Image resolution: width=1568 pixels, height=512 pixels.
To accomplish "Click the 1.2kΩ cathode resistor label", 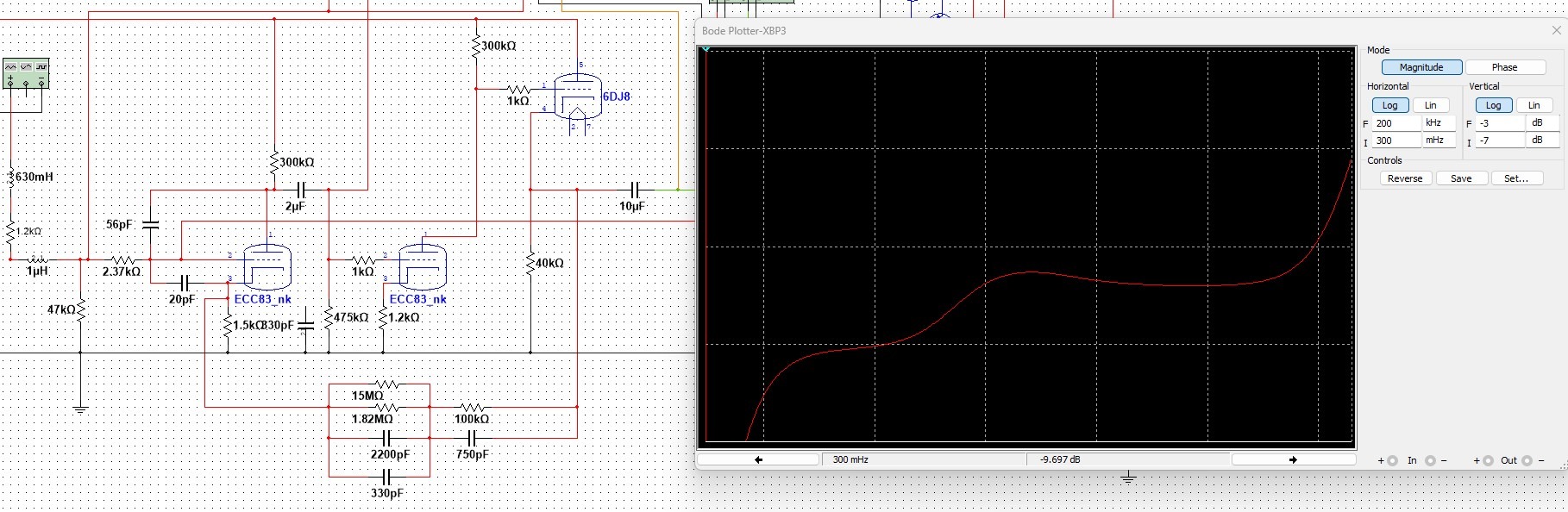I will point(404,317).
